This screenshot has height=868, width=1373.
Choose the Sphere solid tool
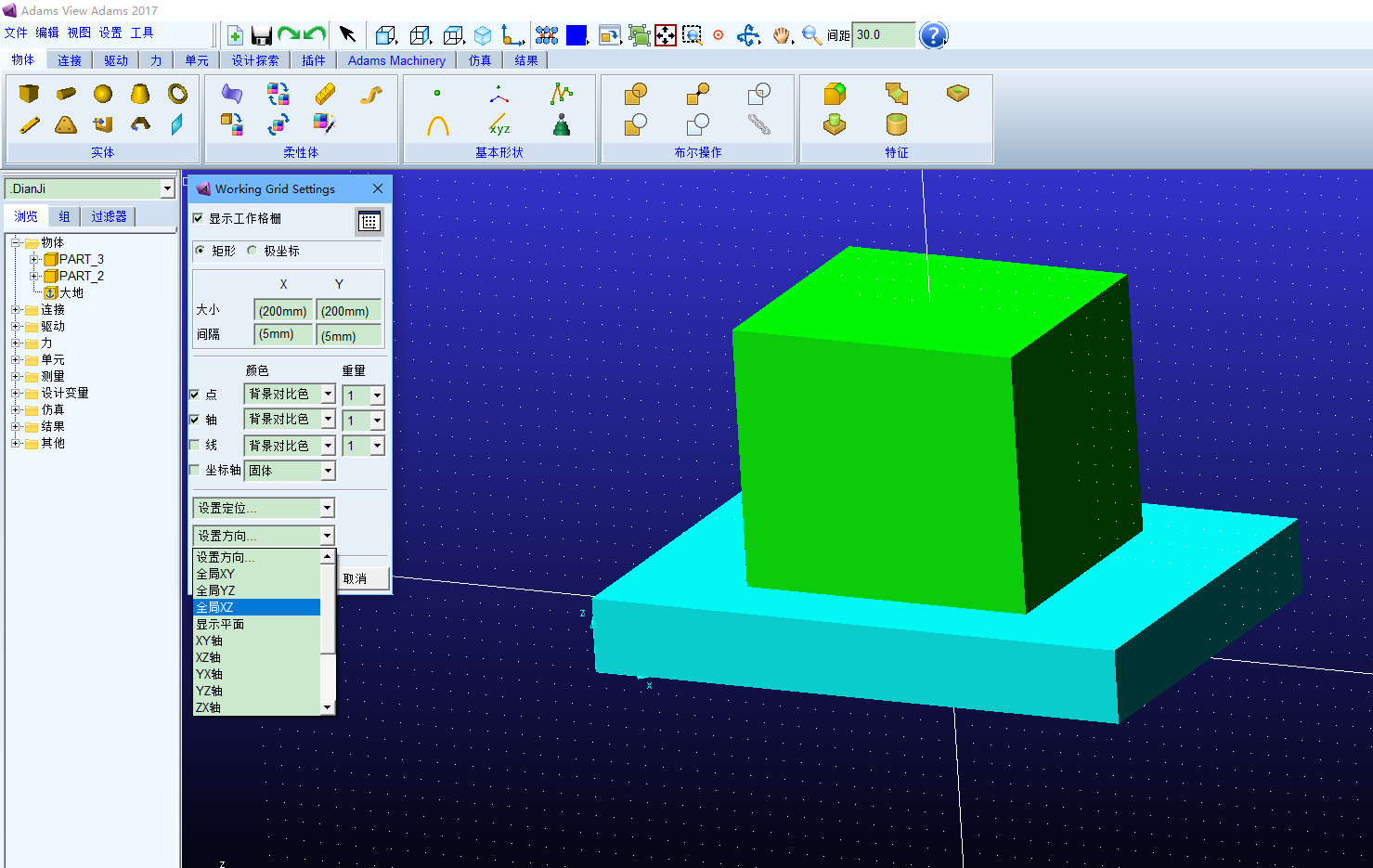pyautogui.click(x=103, y=93)
